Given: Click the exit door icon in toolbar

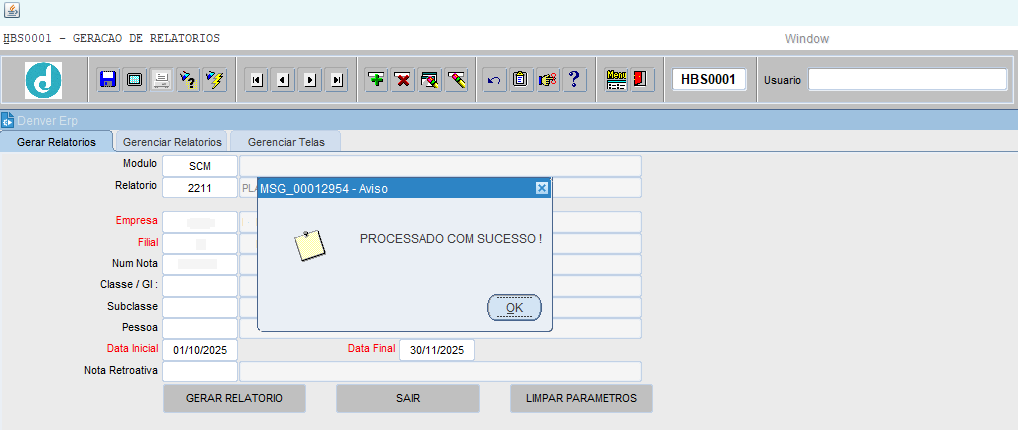Looking at the screenshot, I should click(x=641, y=80).
